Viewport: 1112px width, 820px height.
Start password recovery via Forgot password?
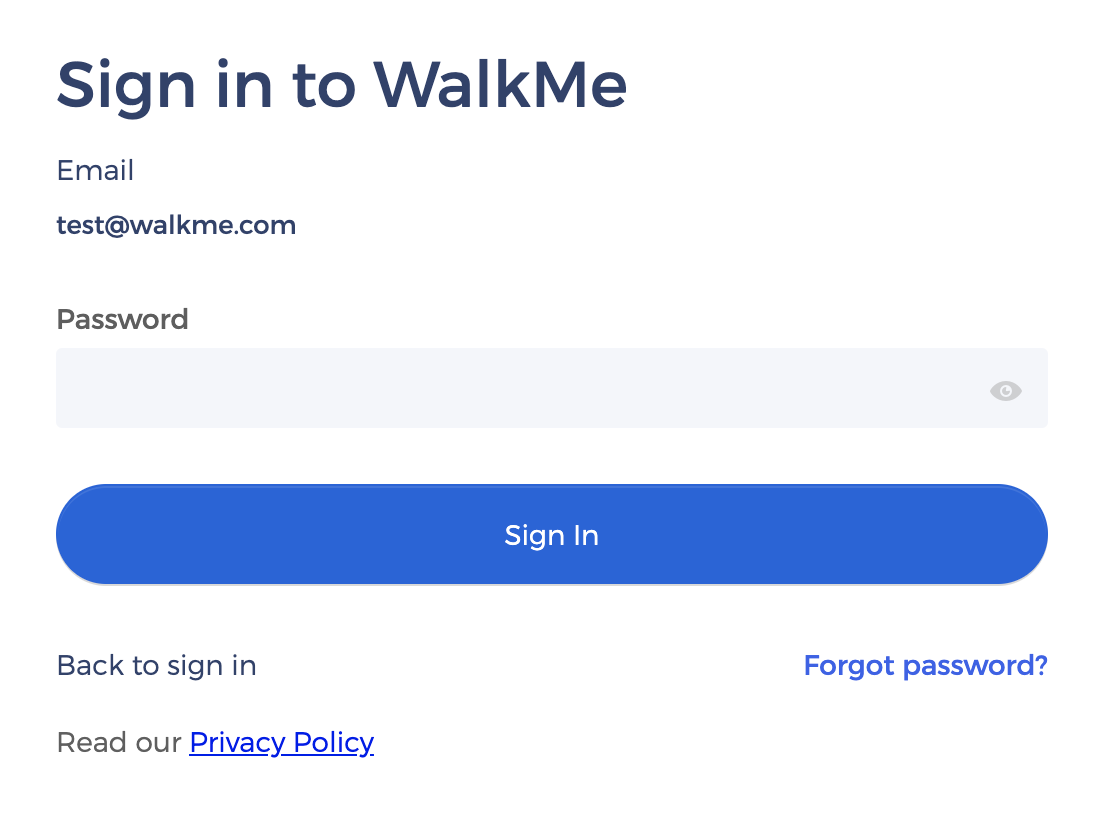coord(925,665)
